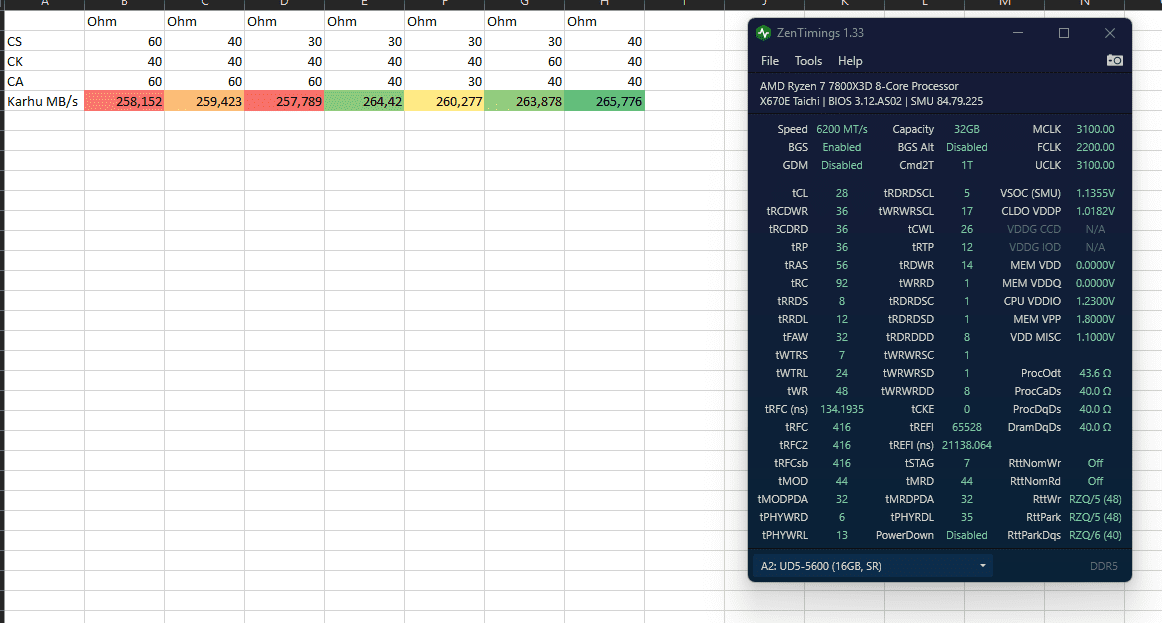Expand the A2: UD5-5600 module dropdown

[873, 566]
